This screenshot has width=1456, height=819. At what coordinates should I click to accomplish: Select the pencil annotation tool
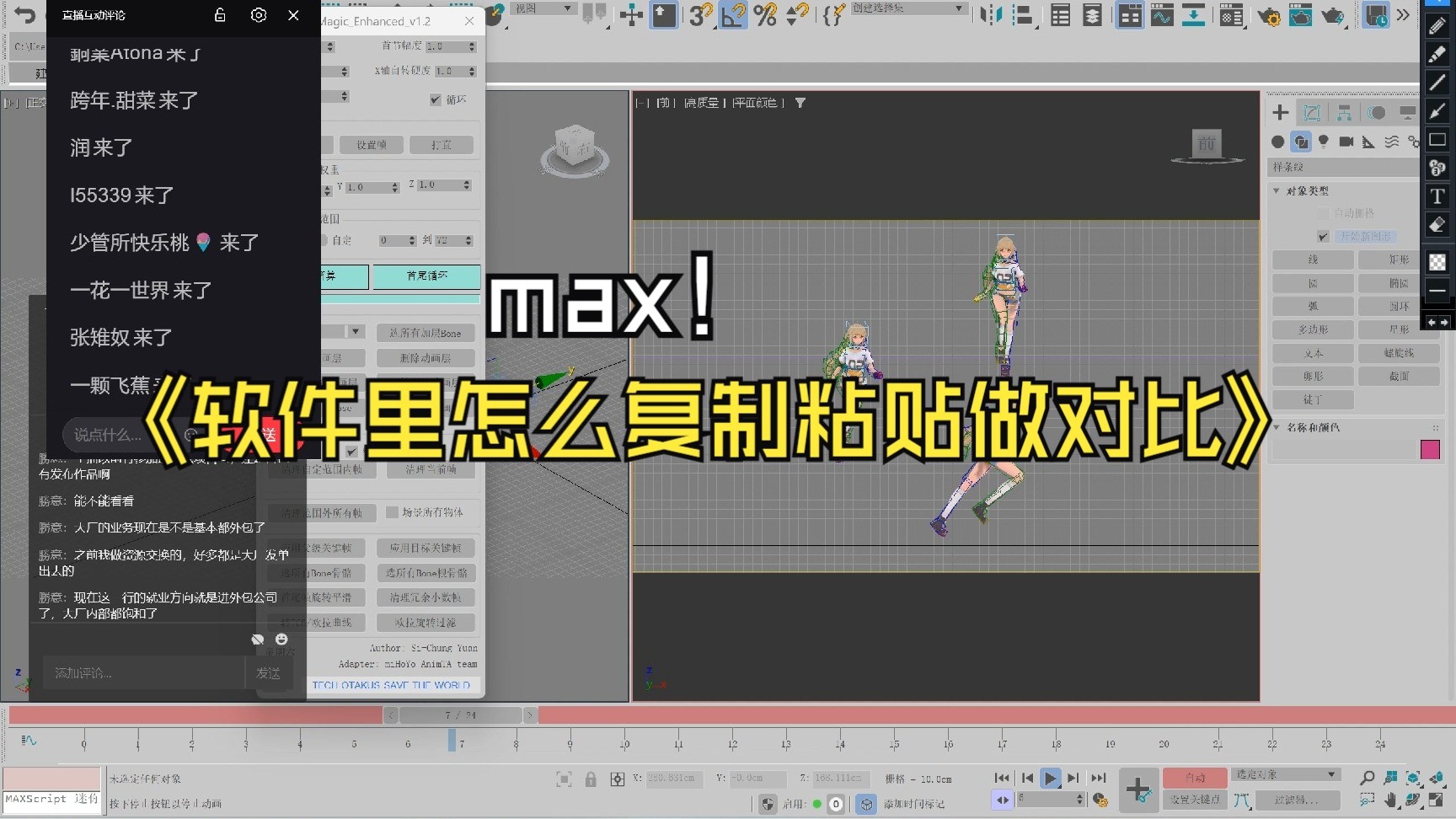[x=1437, y=26]
